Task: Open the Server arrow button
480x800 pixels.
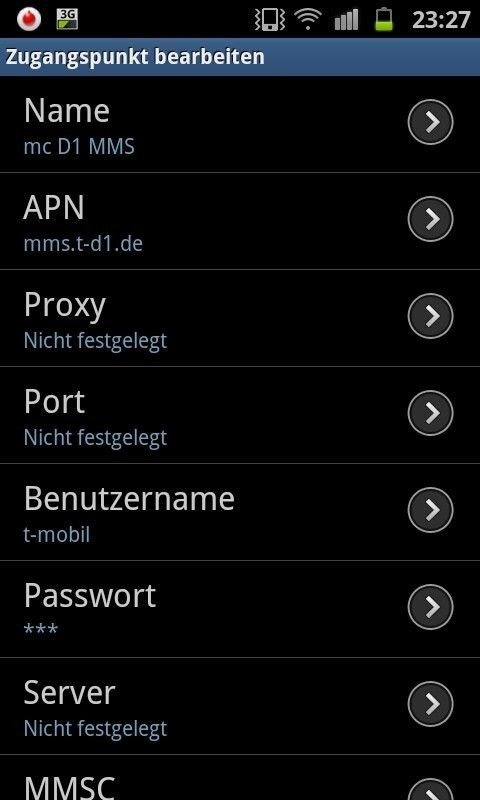Action: point(431,704)
